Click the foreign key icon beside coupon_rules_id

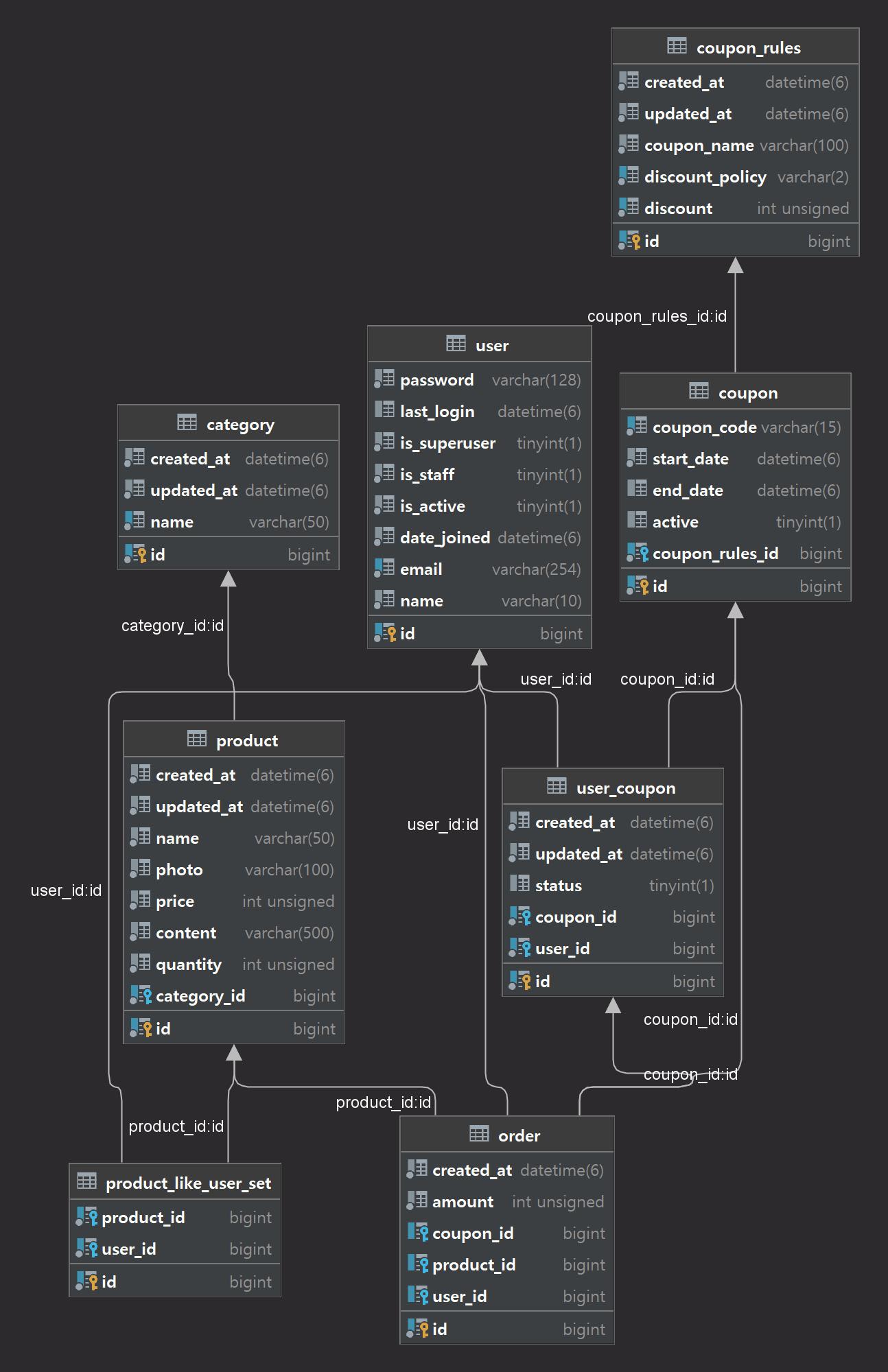click(638, 552)
